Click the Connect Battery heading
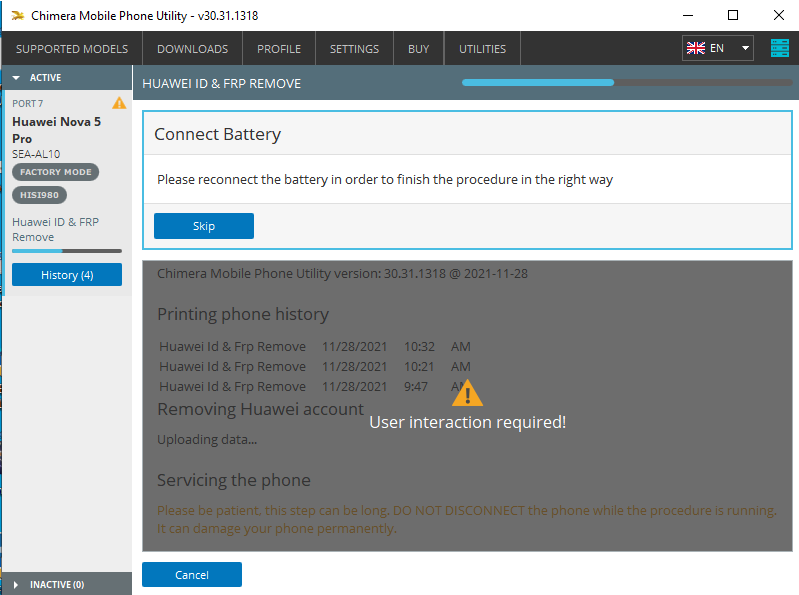799x595 pixels. (x=218, y=134)
